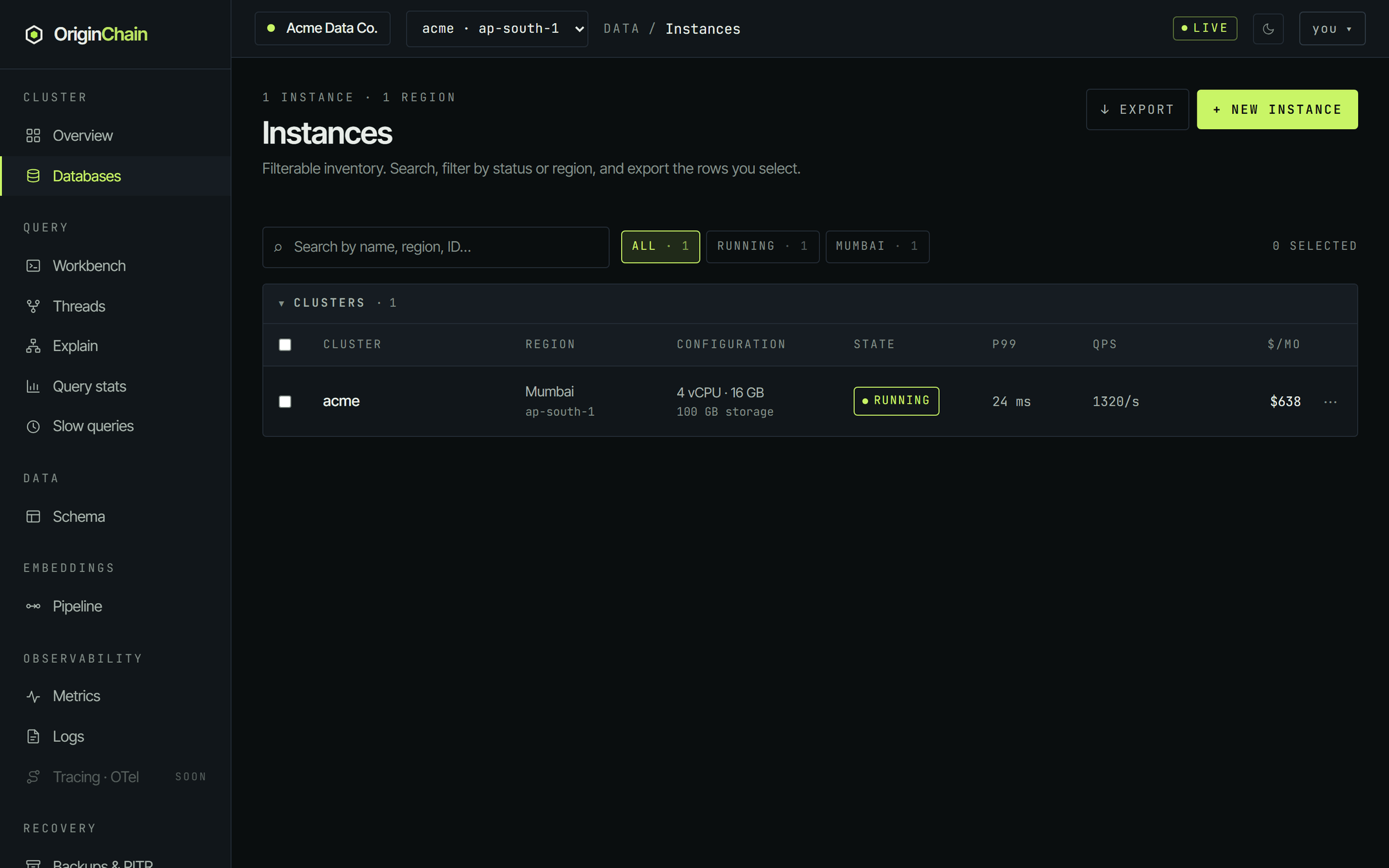Screen dimensions: 1389x868
Task: Sort by the P99 column header
Action: pos(1004,345)
